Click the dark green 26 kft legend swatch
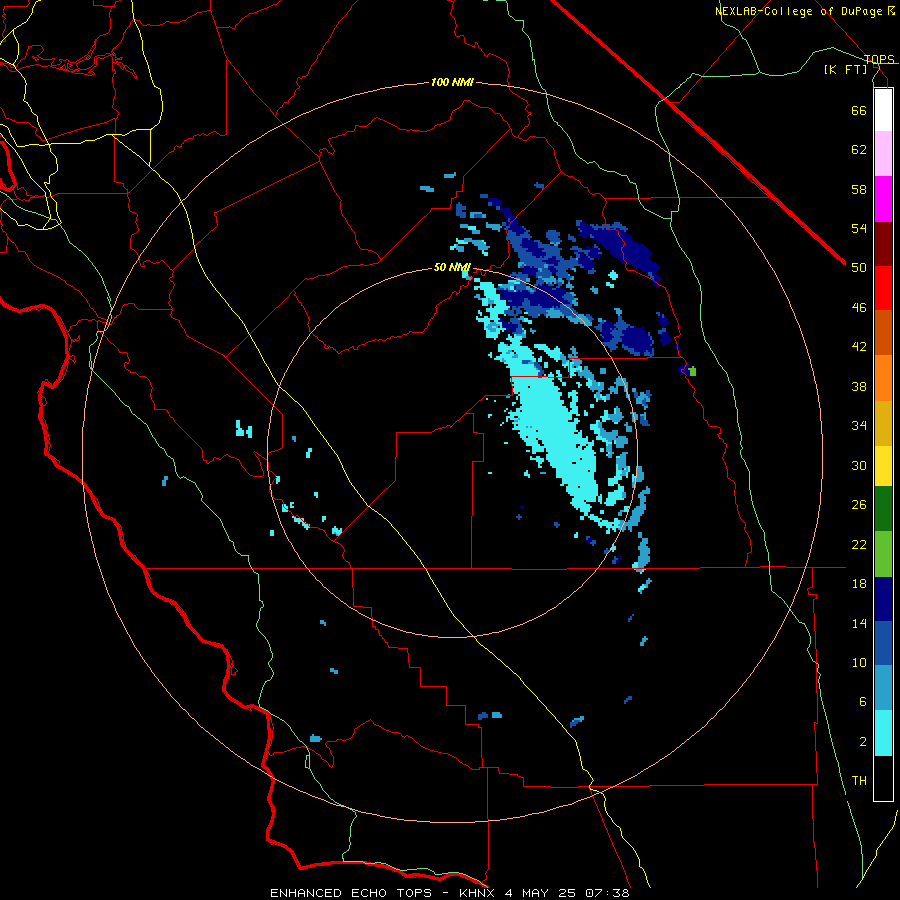 coord(883,509)
